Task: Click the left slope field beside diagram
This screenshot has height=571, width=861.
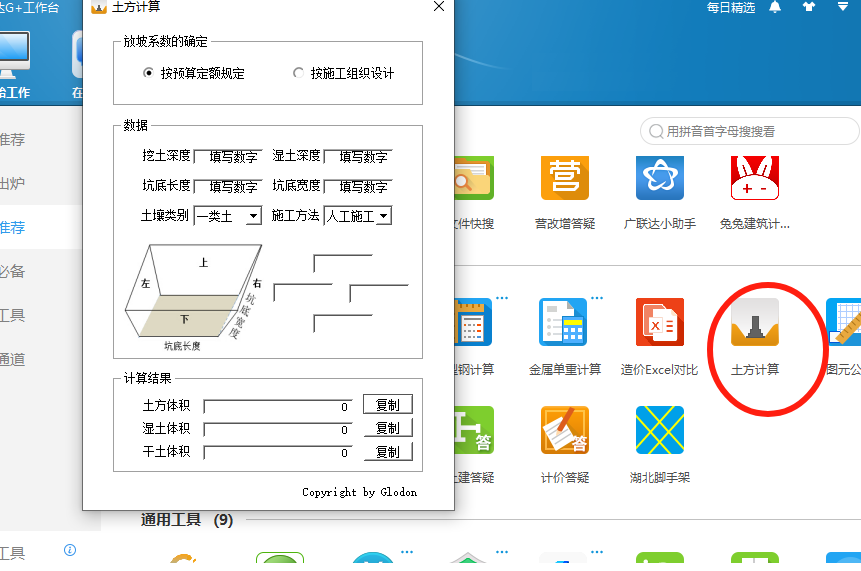Action: (x=303, y=293)
